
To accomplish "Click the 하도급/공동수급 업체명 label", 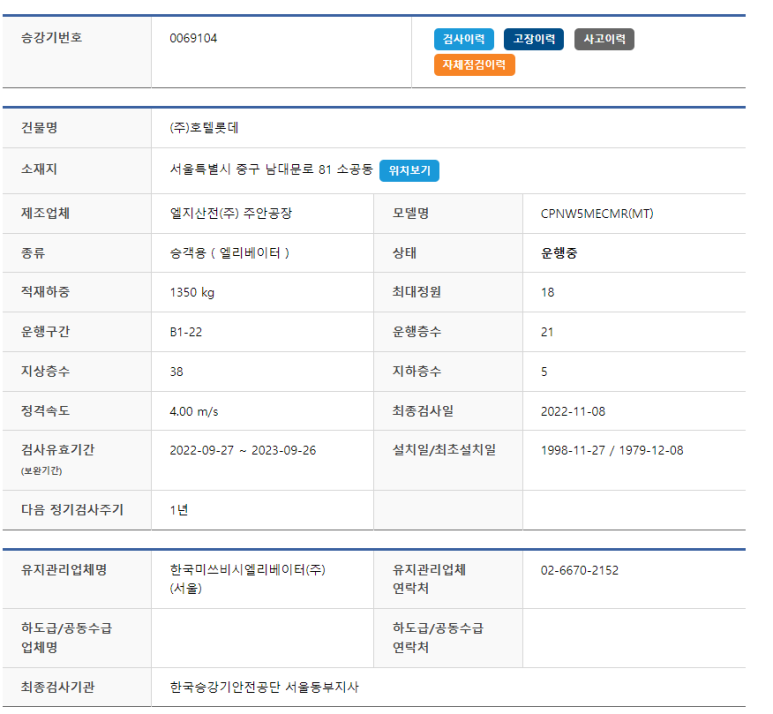I will pos(66,638).
